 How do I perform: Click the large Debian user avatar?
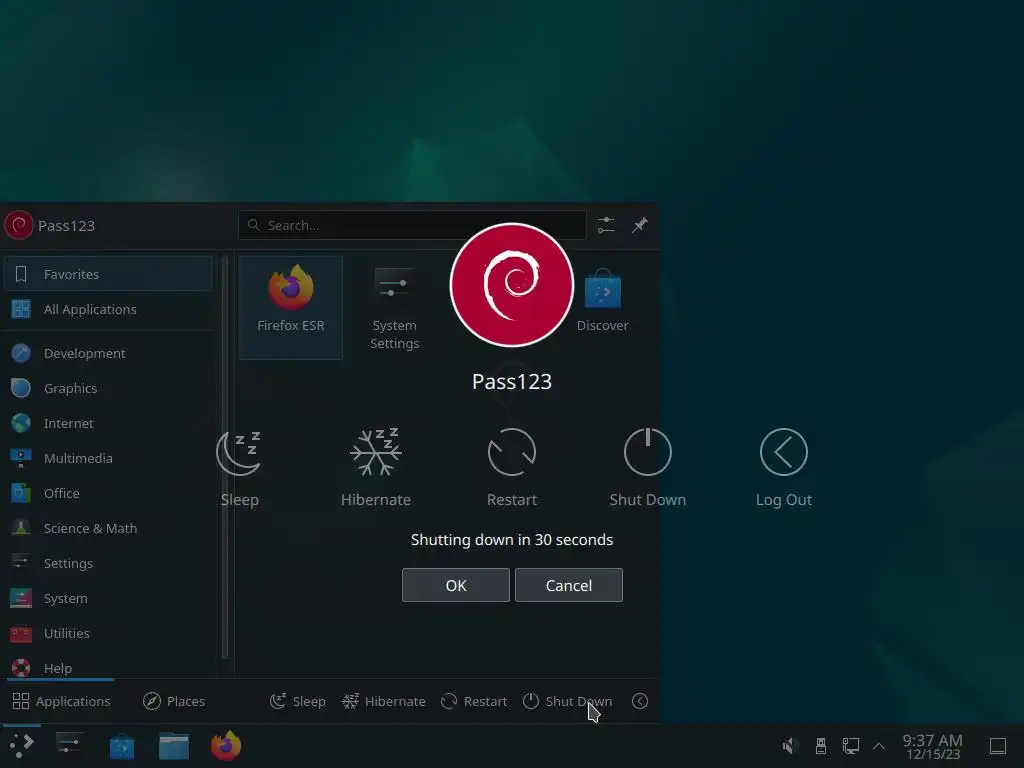(x=512, y=285)
